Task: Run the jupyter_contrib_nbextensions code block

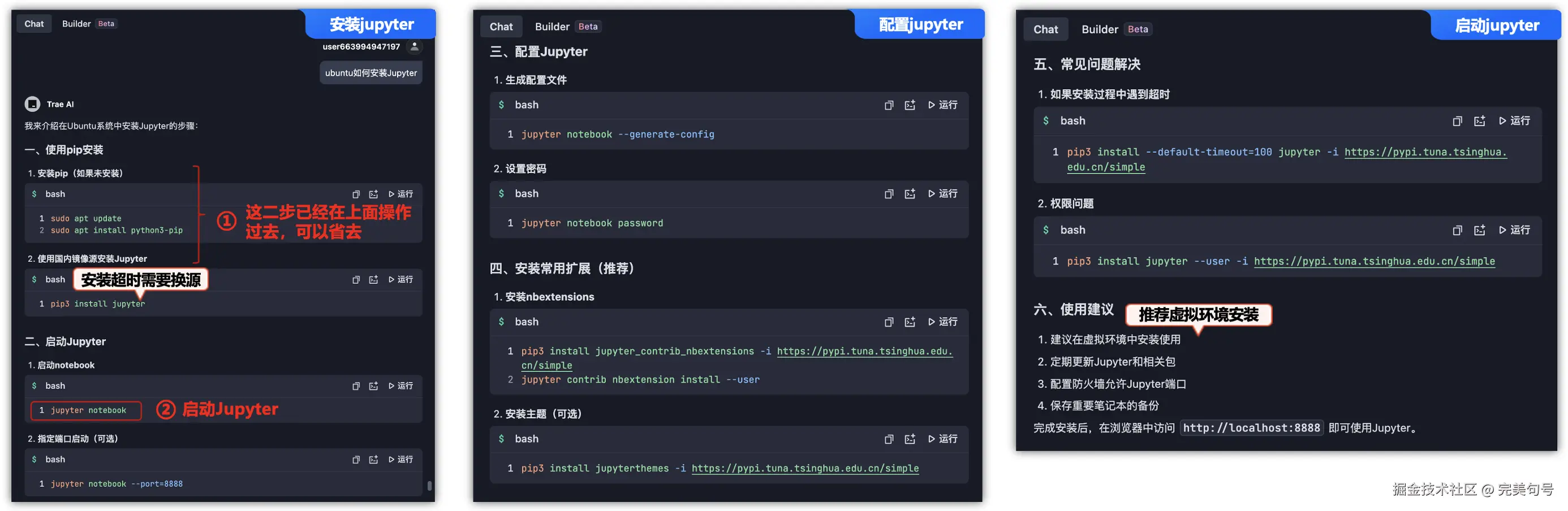Action: tap(943, 322)
